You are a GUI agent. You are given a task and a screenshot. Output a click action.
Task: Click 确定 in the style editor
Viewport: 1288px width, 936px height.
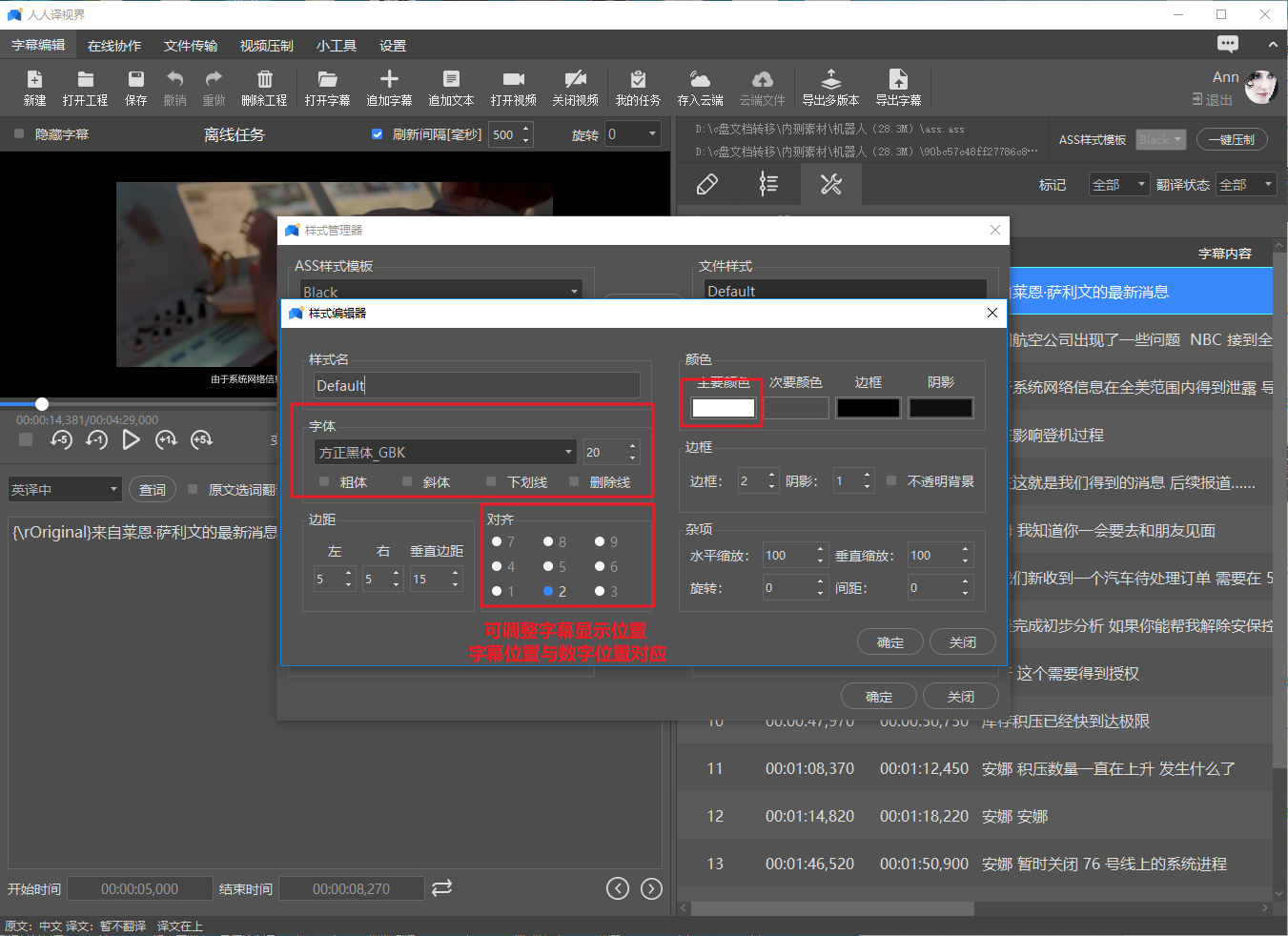[890, 642]
